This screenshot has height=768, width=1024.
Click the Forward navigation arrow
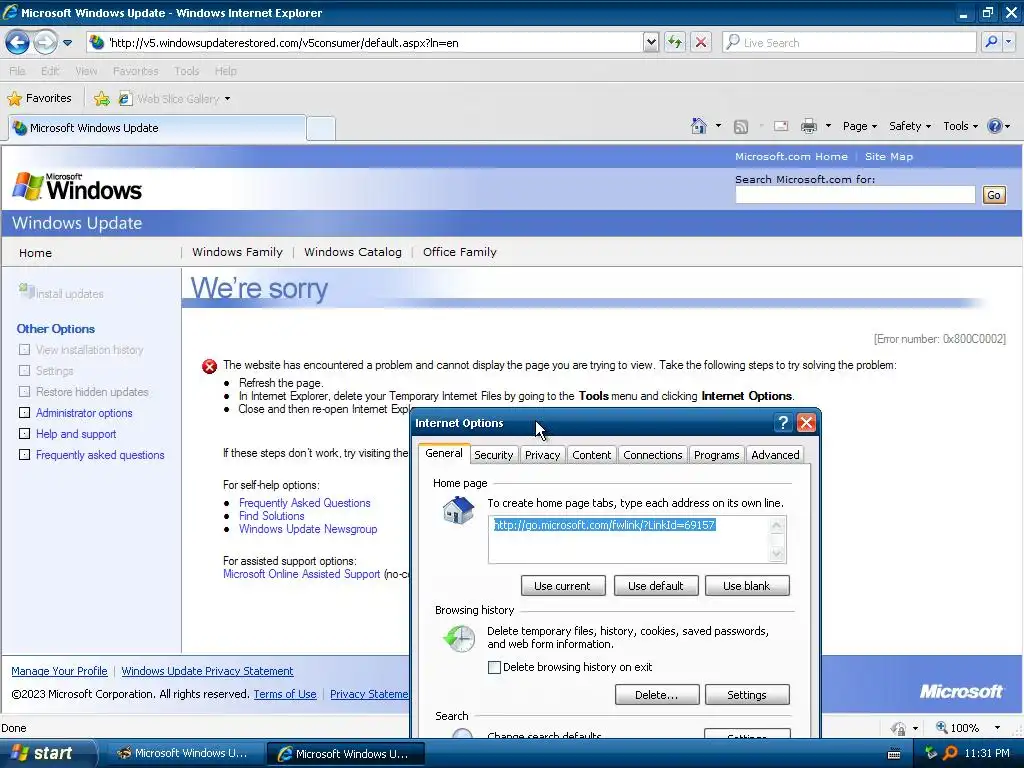point(45,43)
